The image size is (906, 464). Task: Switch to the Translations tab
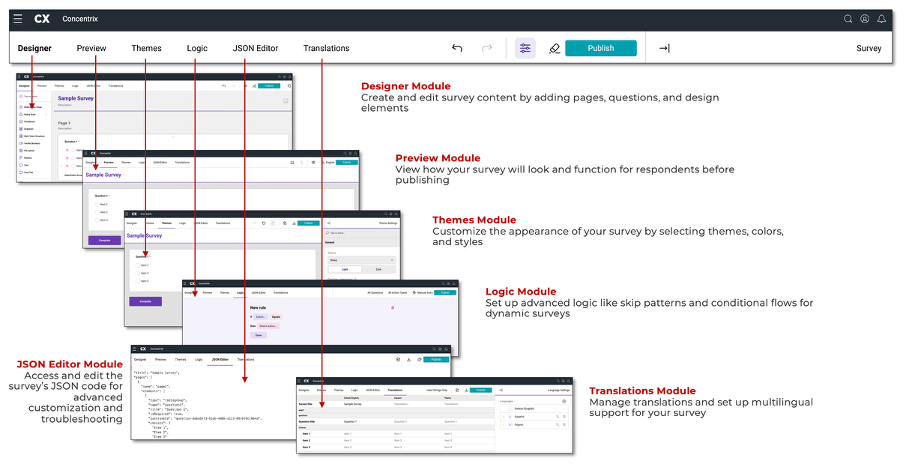pos(326,48)
